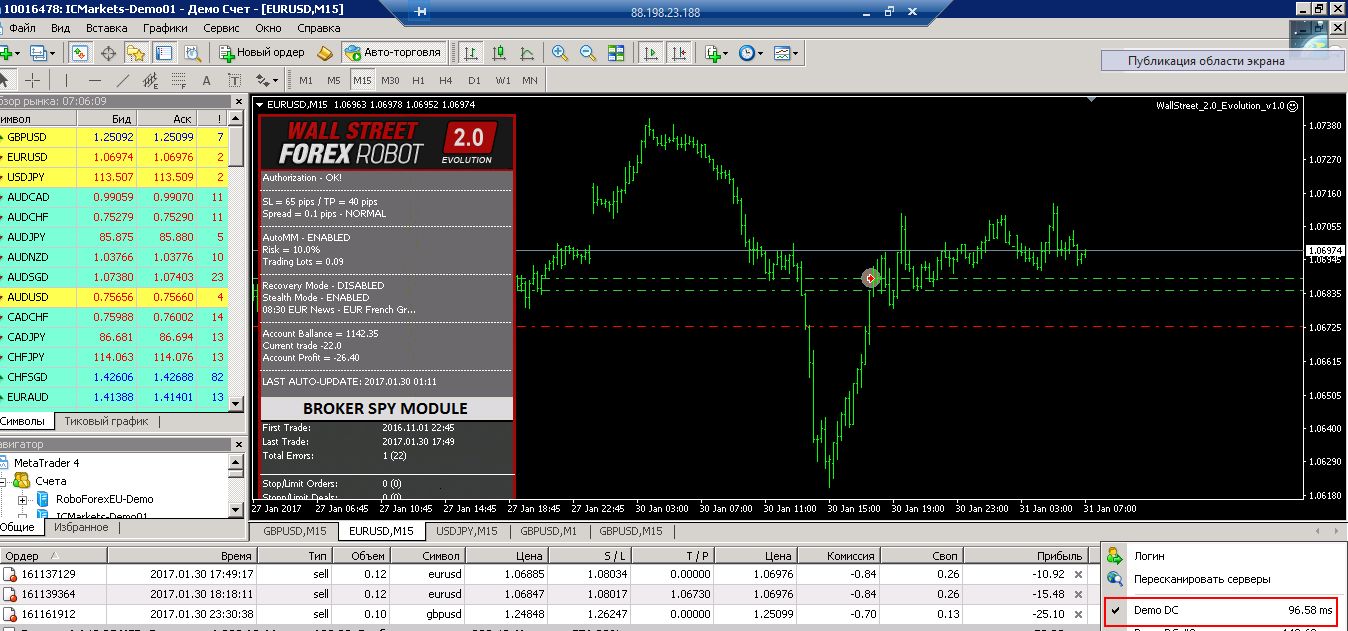1348x631 pixels.
Task: Open the Market Watch window toggle icon
Action: point(79,53)
